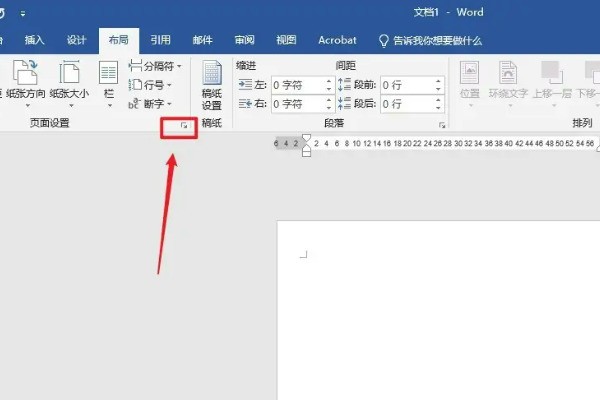Click the horizontal ruler at mark 20
This screenshot has width=600, height=400.
coord(407,144)
